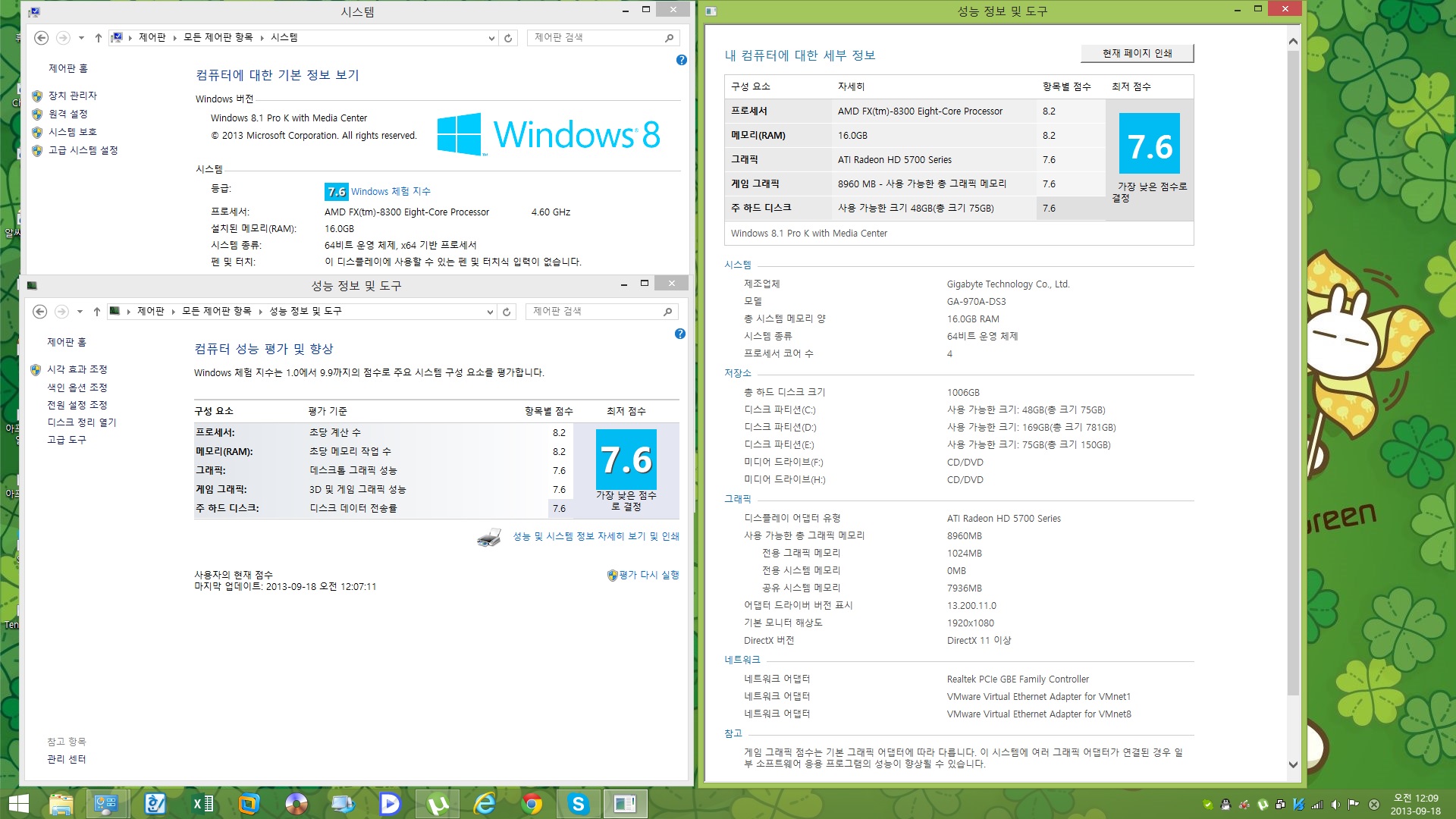The image size is (1456, 819).
Task: Open File Explorer from the taskbar
Action: [x=61, y=804]
